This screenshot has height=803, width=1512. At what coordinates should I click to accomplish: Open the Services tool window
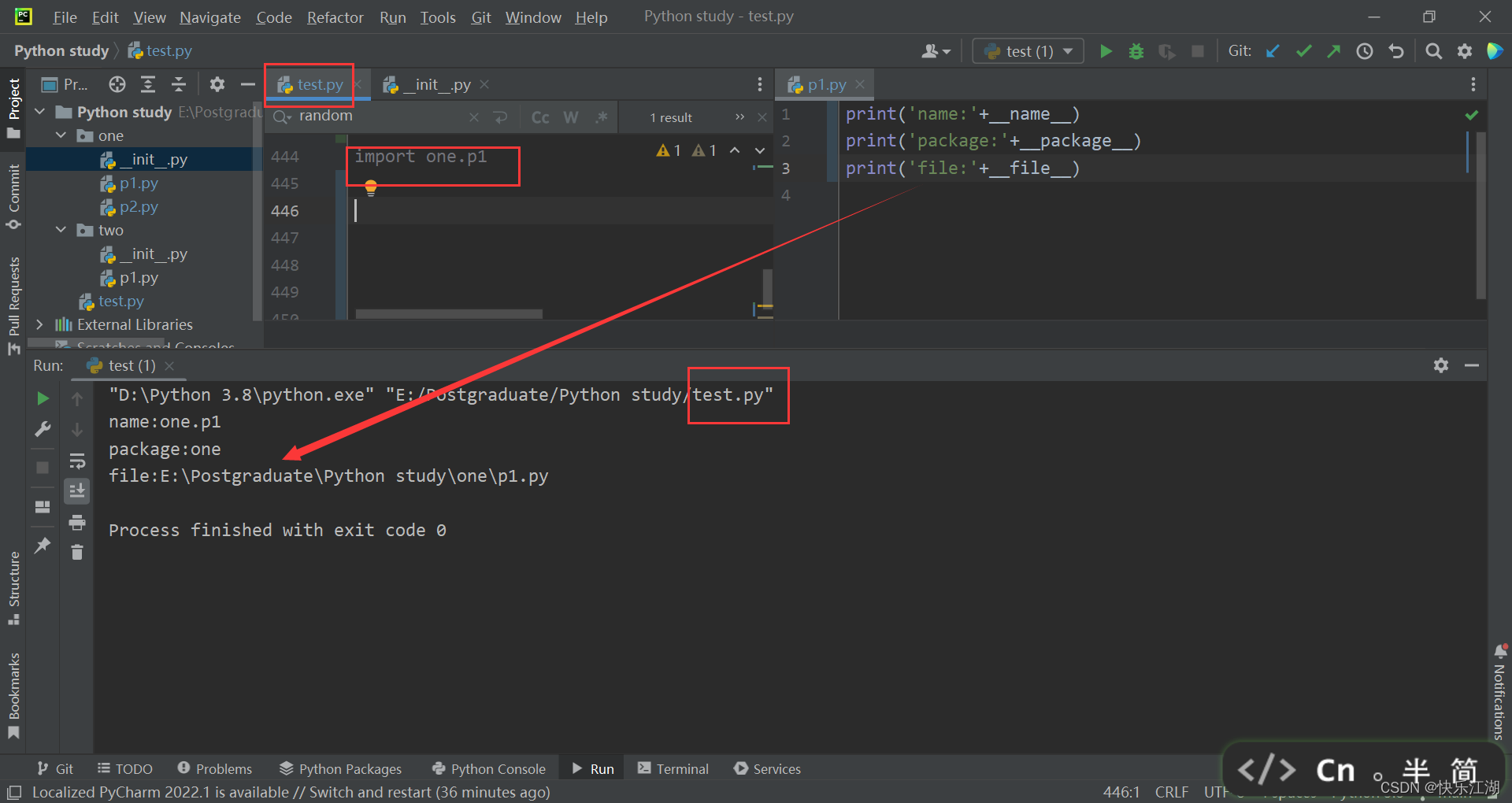767,768
